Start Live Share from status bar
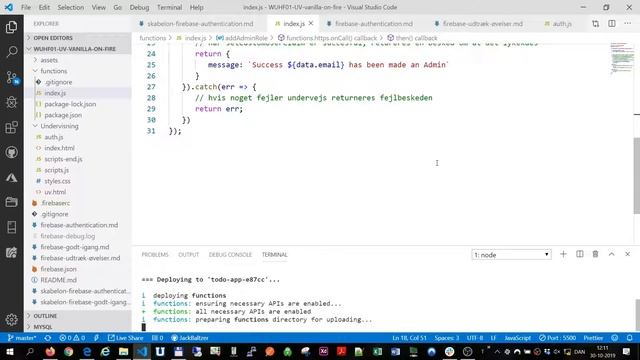 point(125,338)
